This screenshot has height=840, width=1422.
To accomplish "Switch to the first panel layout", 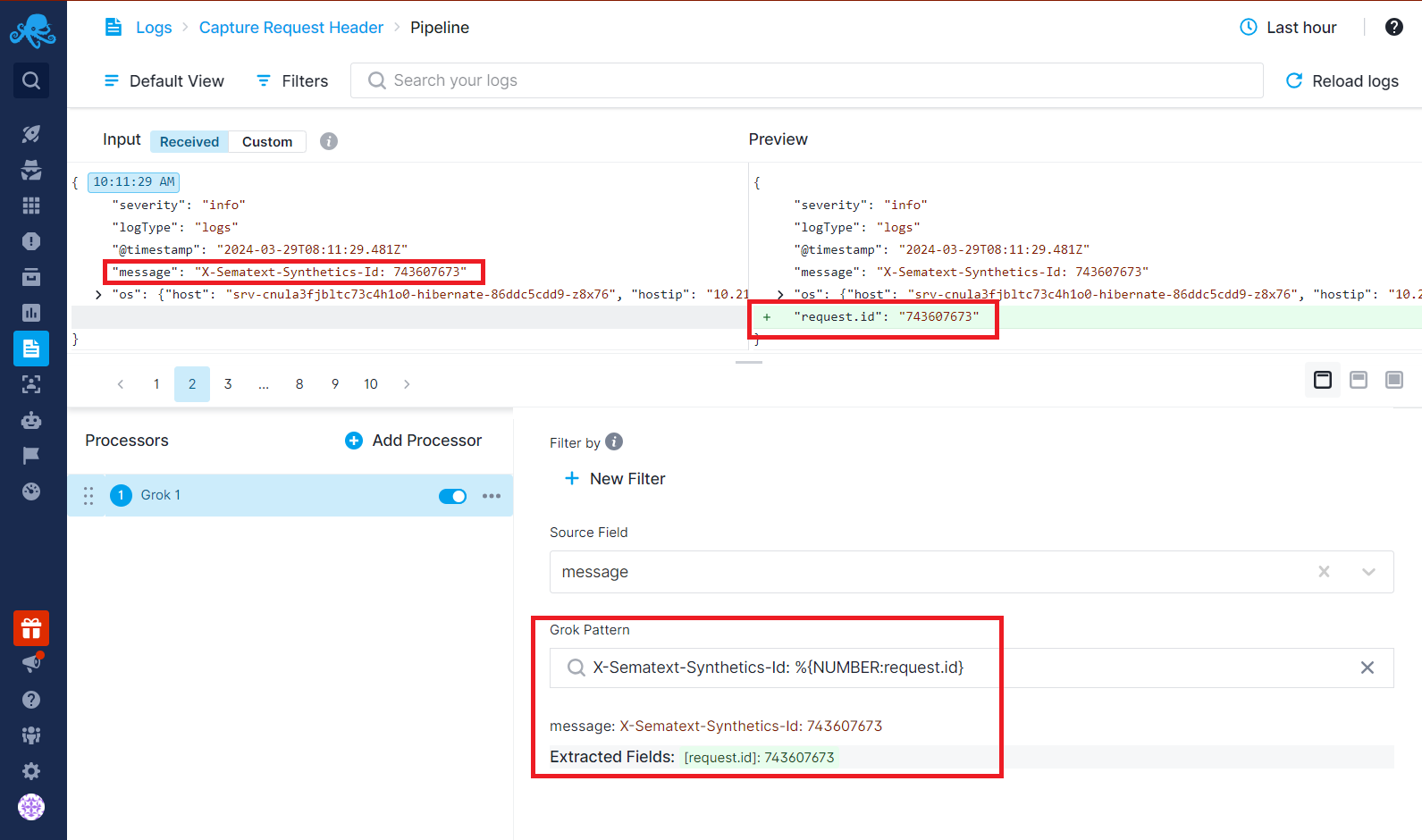I will 1323,380.
